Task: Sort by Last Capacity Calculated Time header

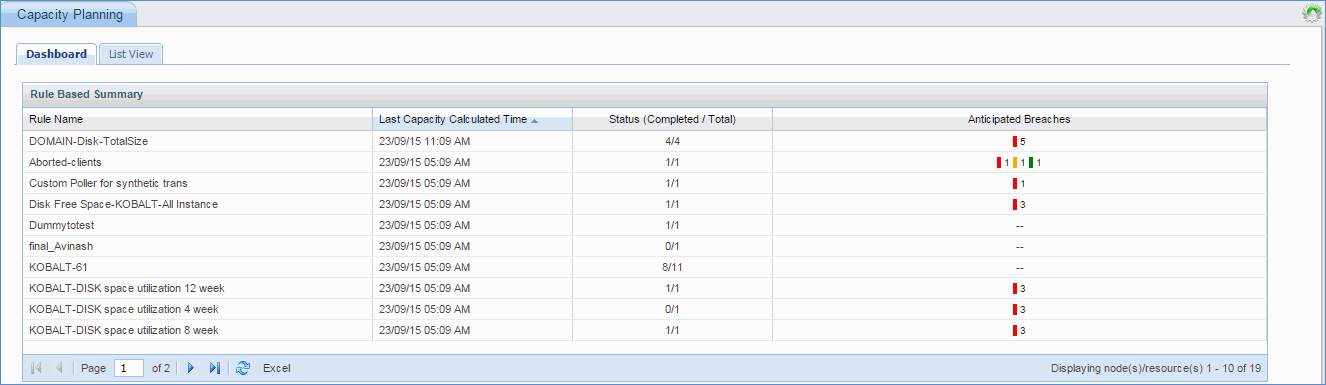Action: (x=472, y=119)
